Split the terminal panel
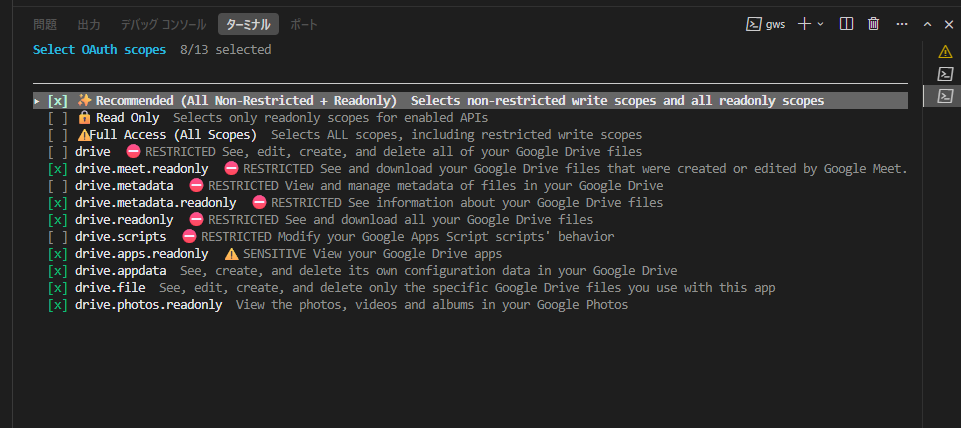This screenshot has height=428, width=961. tap(846, 24)
